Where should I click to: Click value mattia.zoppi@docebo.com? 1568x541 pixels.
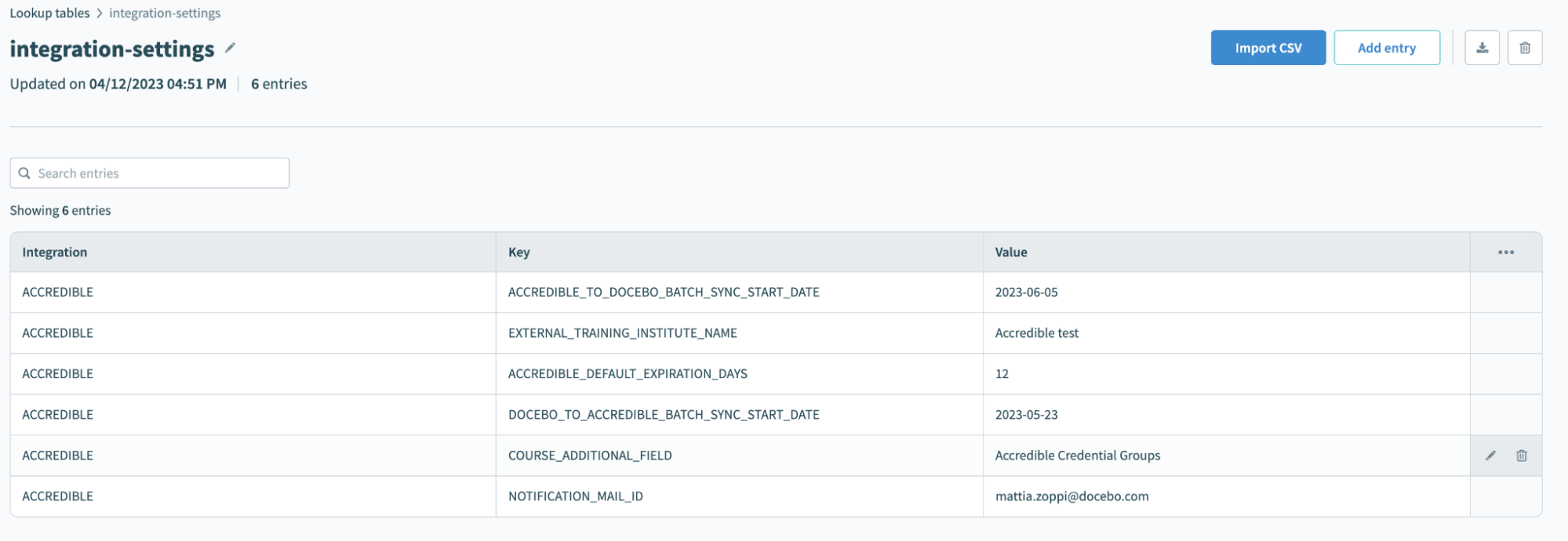[x=1071, y=496]
